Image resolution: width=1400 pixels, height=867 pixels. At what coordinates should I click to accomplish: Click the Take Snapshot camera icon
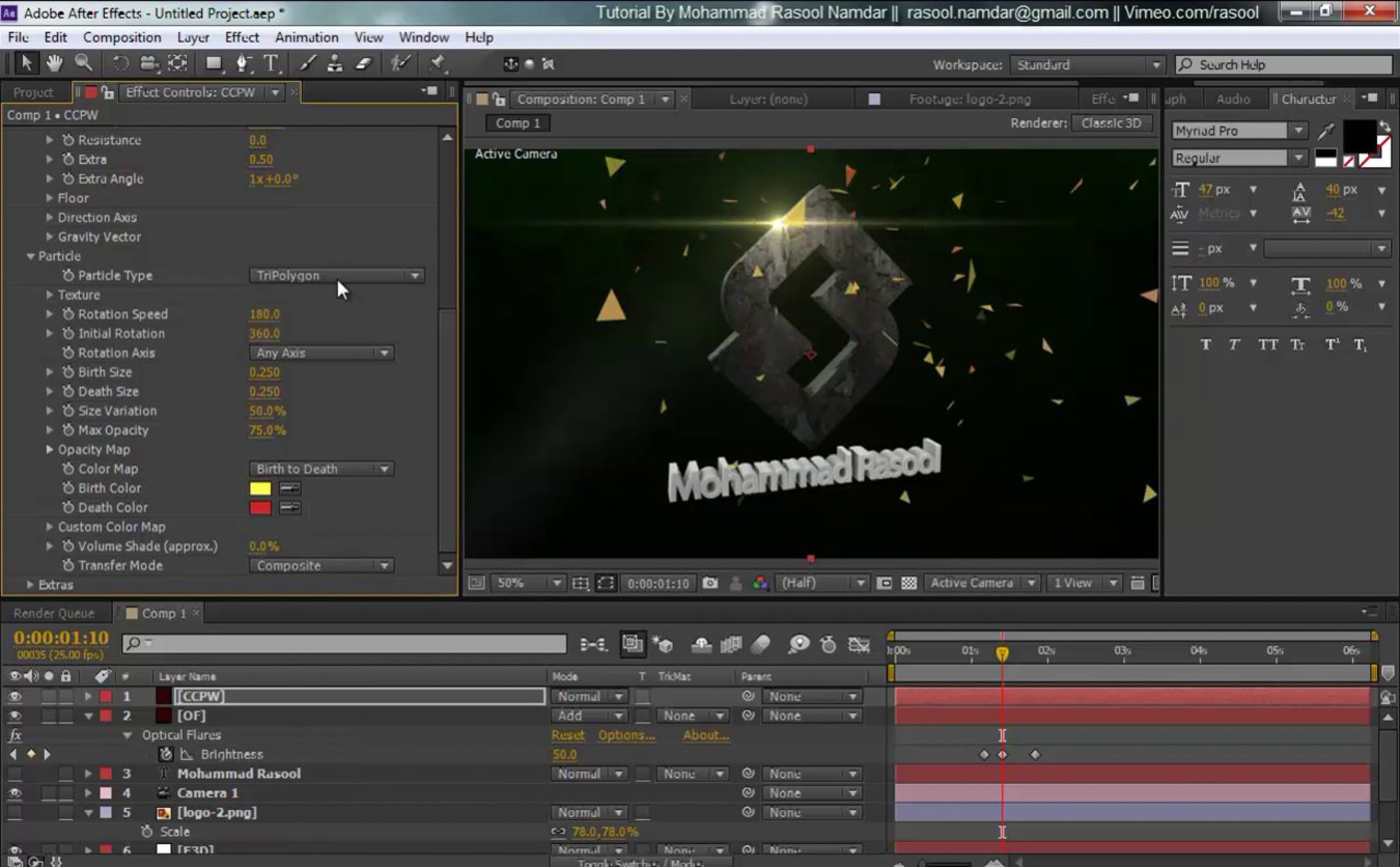[x=710, y=583]
